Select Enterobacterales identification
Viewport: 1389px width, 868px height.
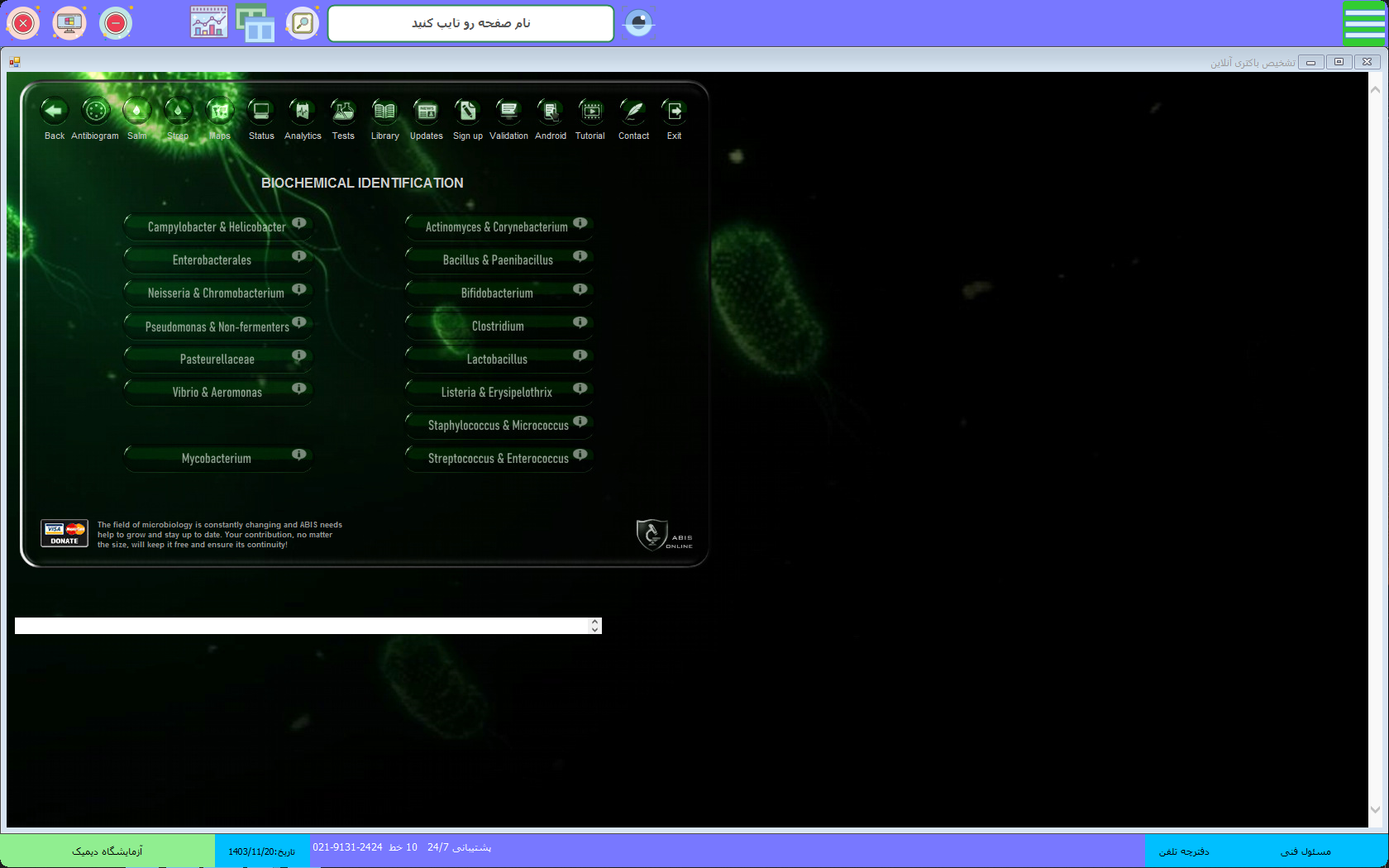(212, 260)
